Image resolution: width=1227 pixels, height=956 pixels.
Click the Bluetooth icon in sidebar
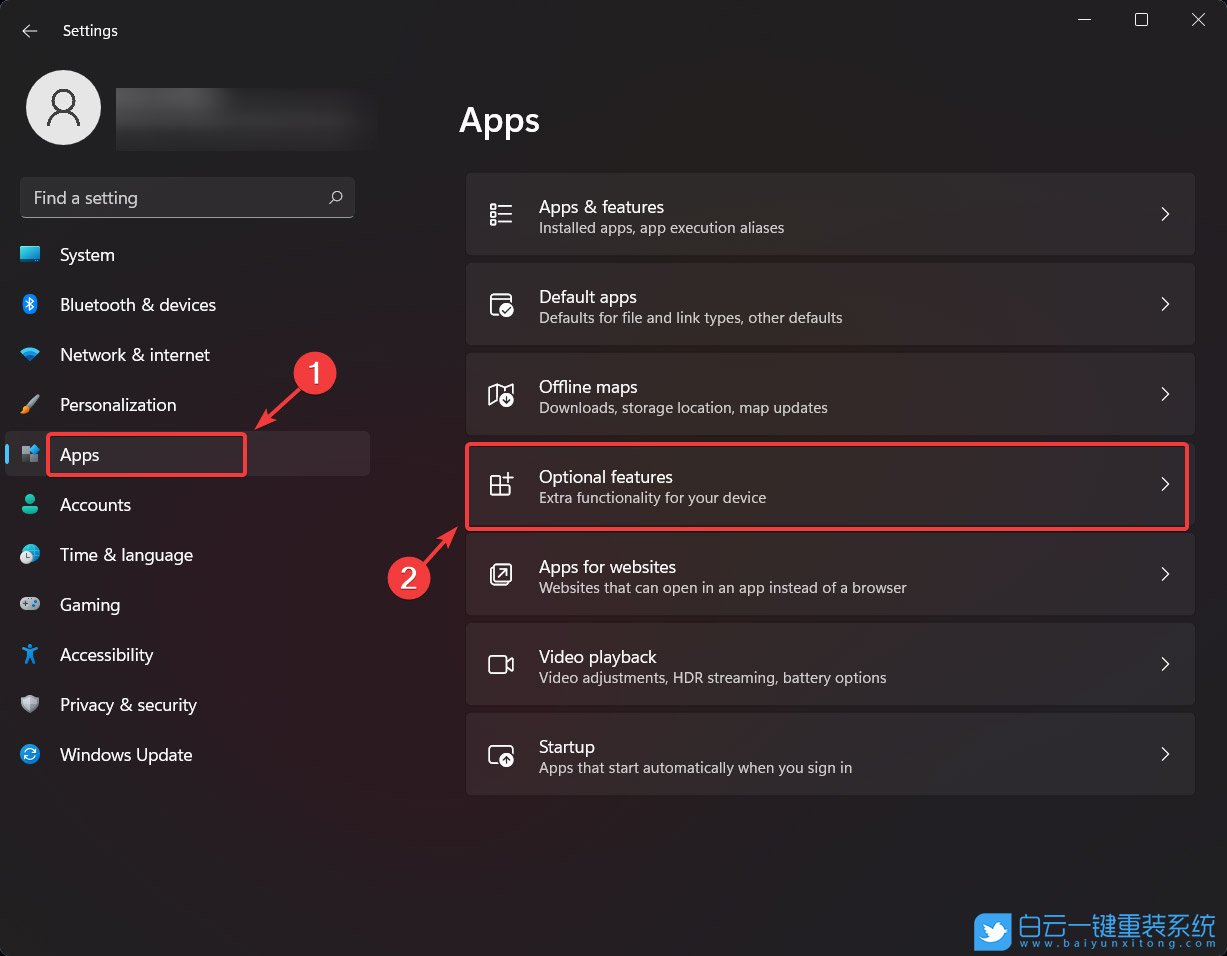click(x=30, y=305)
